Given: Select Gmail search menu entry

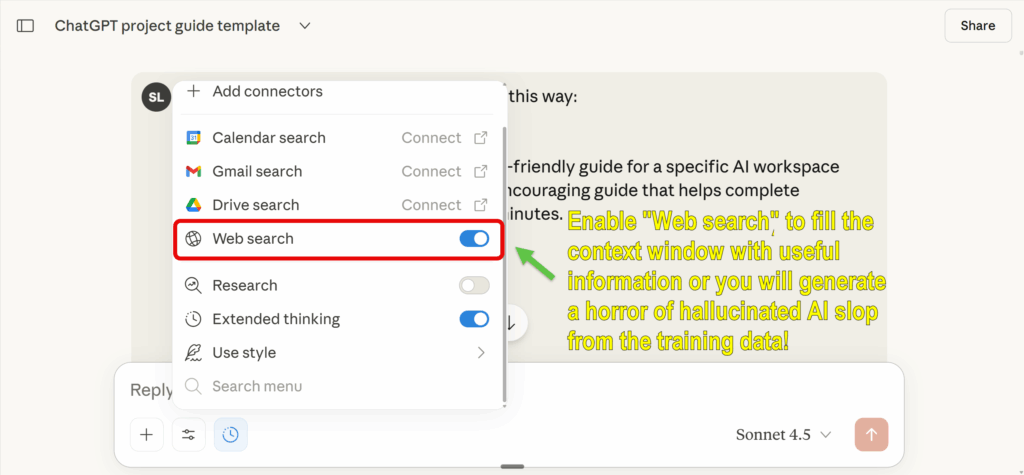Looking at the screenshot, I should pyautogui.click(x=257, y=171).
